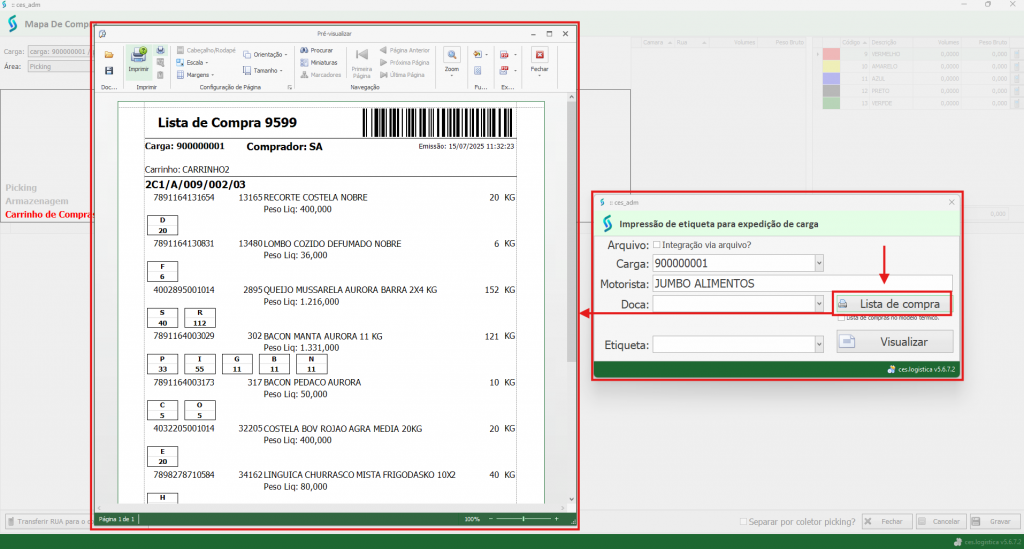Screen dimensions: 1024x549
Task: Click the Página 1 de 1 status text
Action: (x=116, y=519)
